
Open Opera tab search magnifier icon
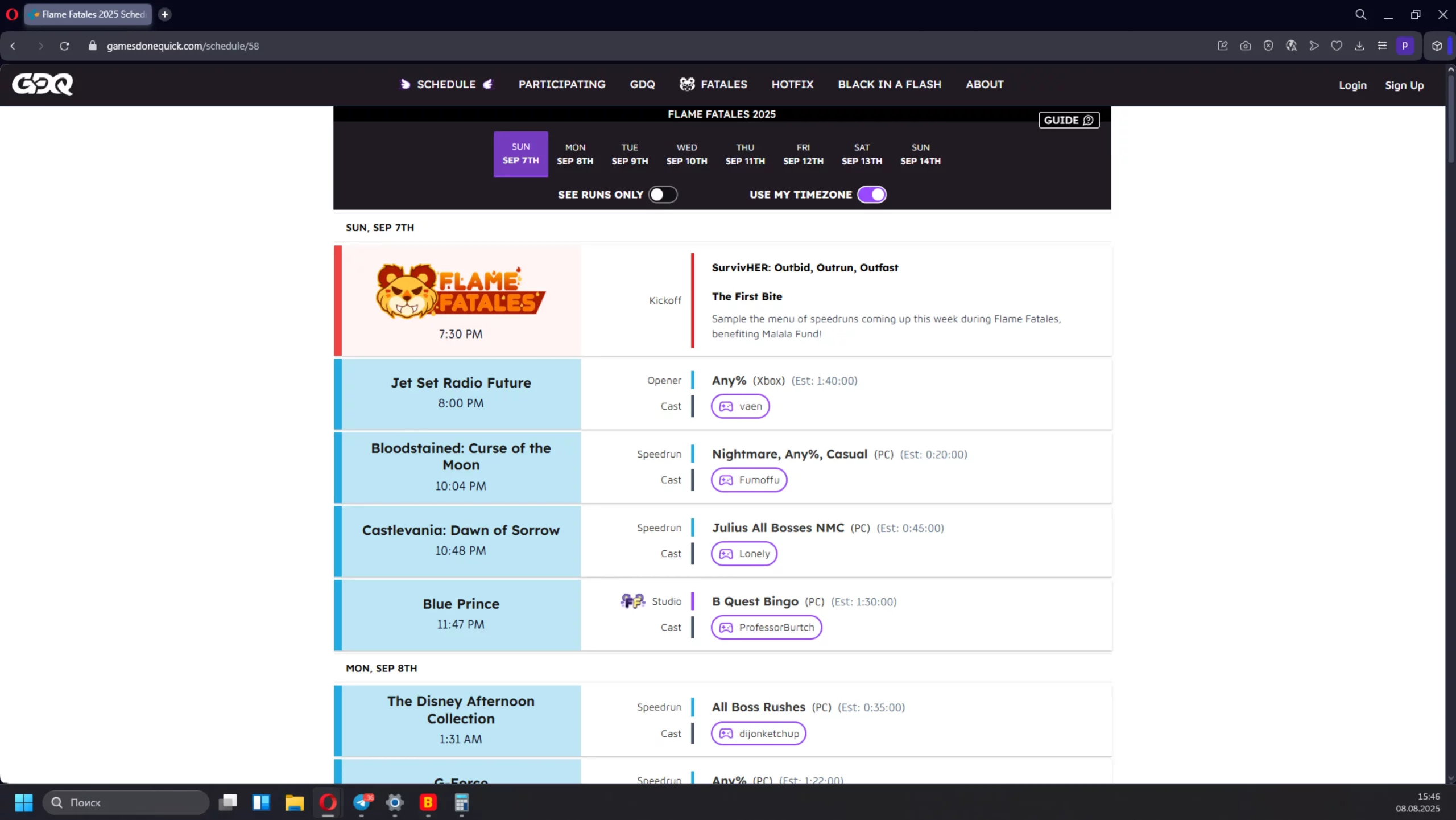[1360, 15]
